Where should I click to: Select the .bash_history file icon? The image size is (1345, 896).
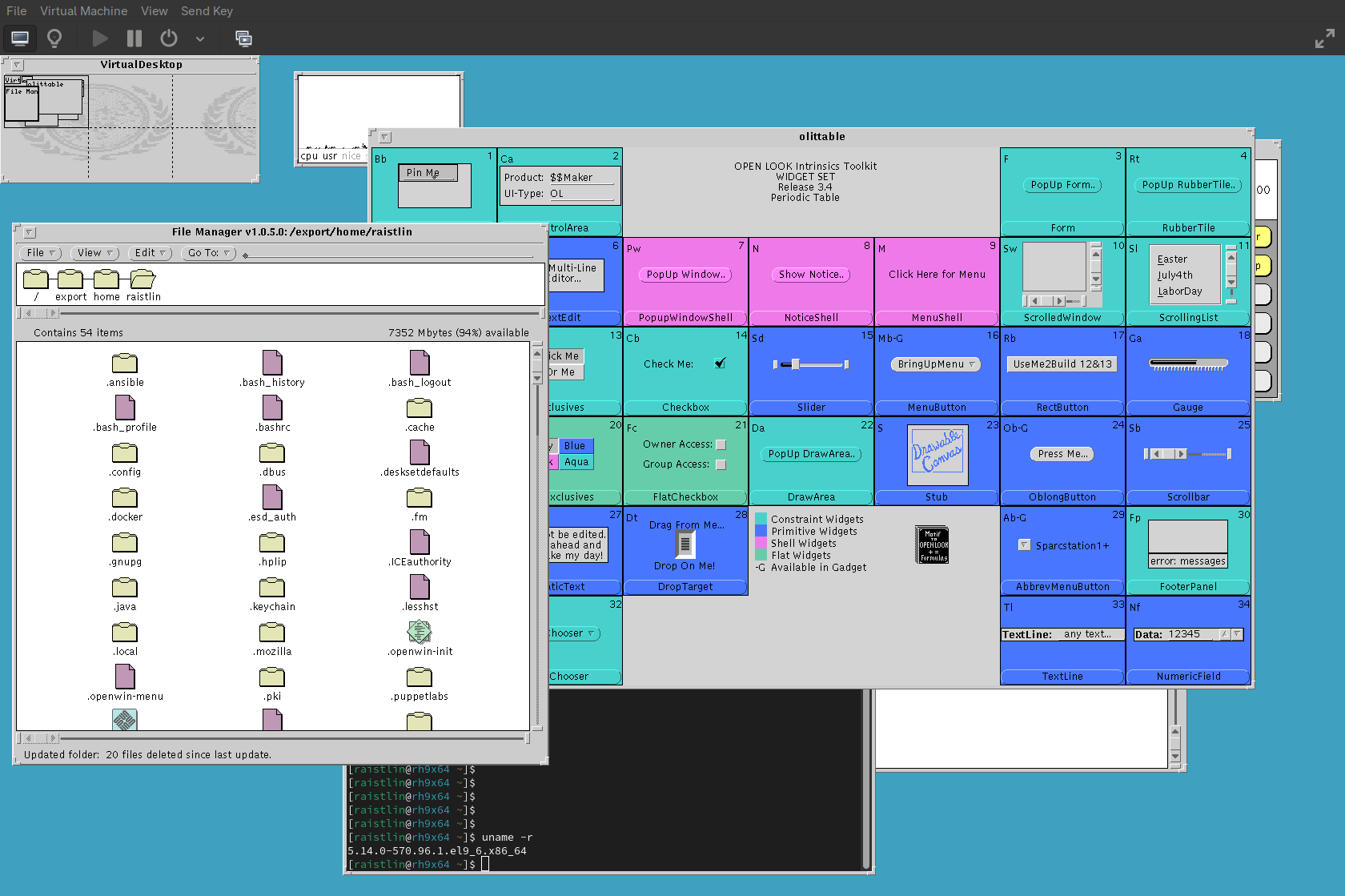click(272, 363)
